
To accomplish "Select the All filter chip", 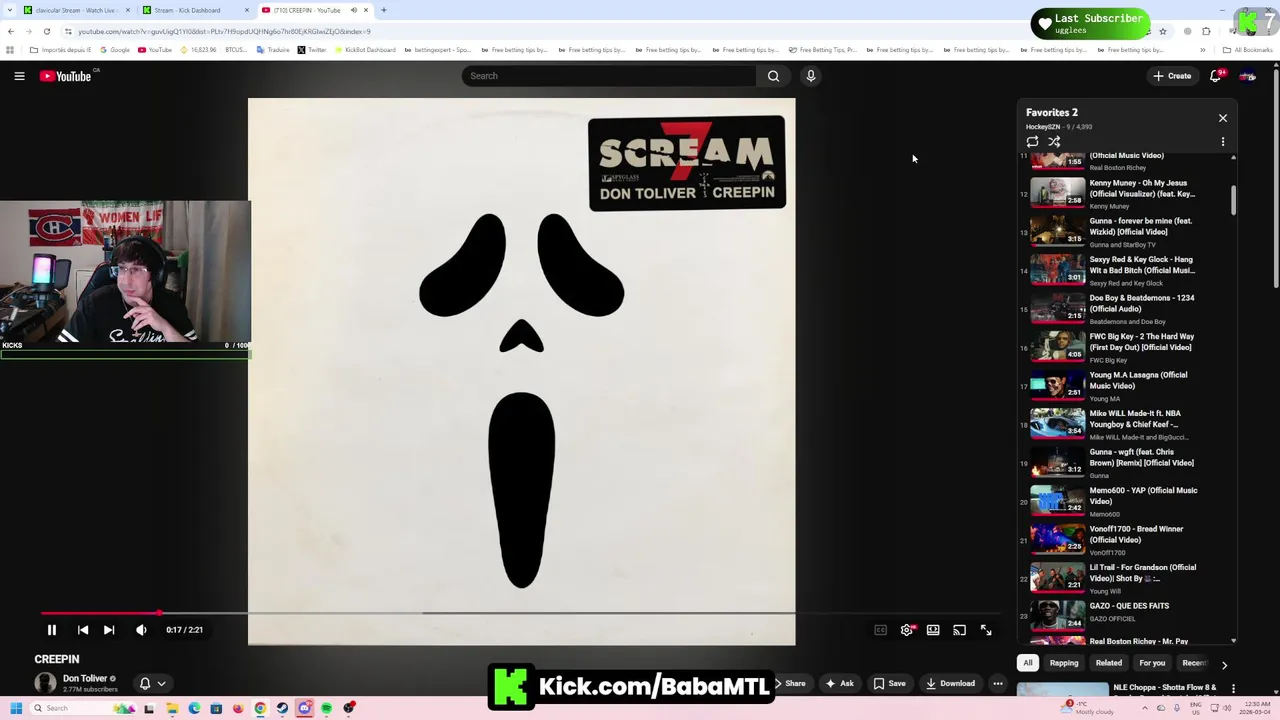I will pos(1027,663).
